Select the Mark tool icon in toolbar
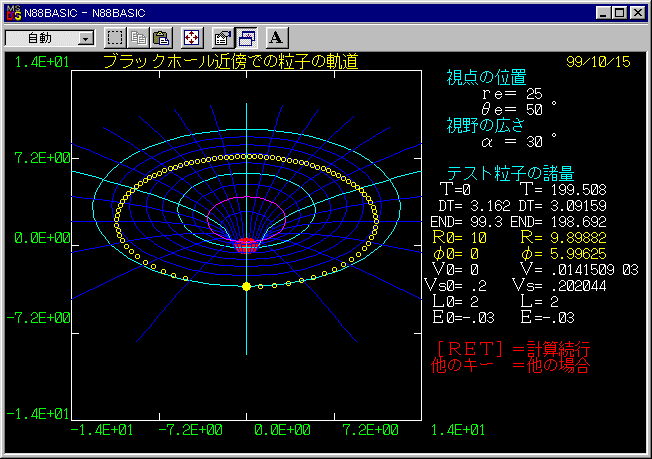 [116, 38]
